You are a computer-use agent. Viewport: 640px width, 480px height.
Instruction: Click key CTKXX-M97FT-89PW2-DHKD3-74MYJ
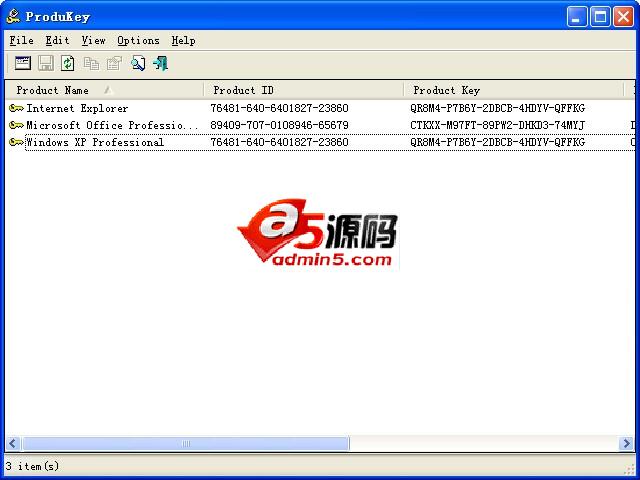click(498, 125)
